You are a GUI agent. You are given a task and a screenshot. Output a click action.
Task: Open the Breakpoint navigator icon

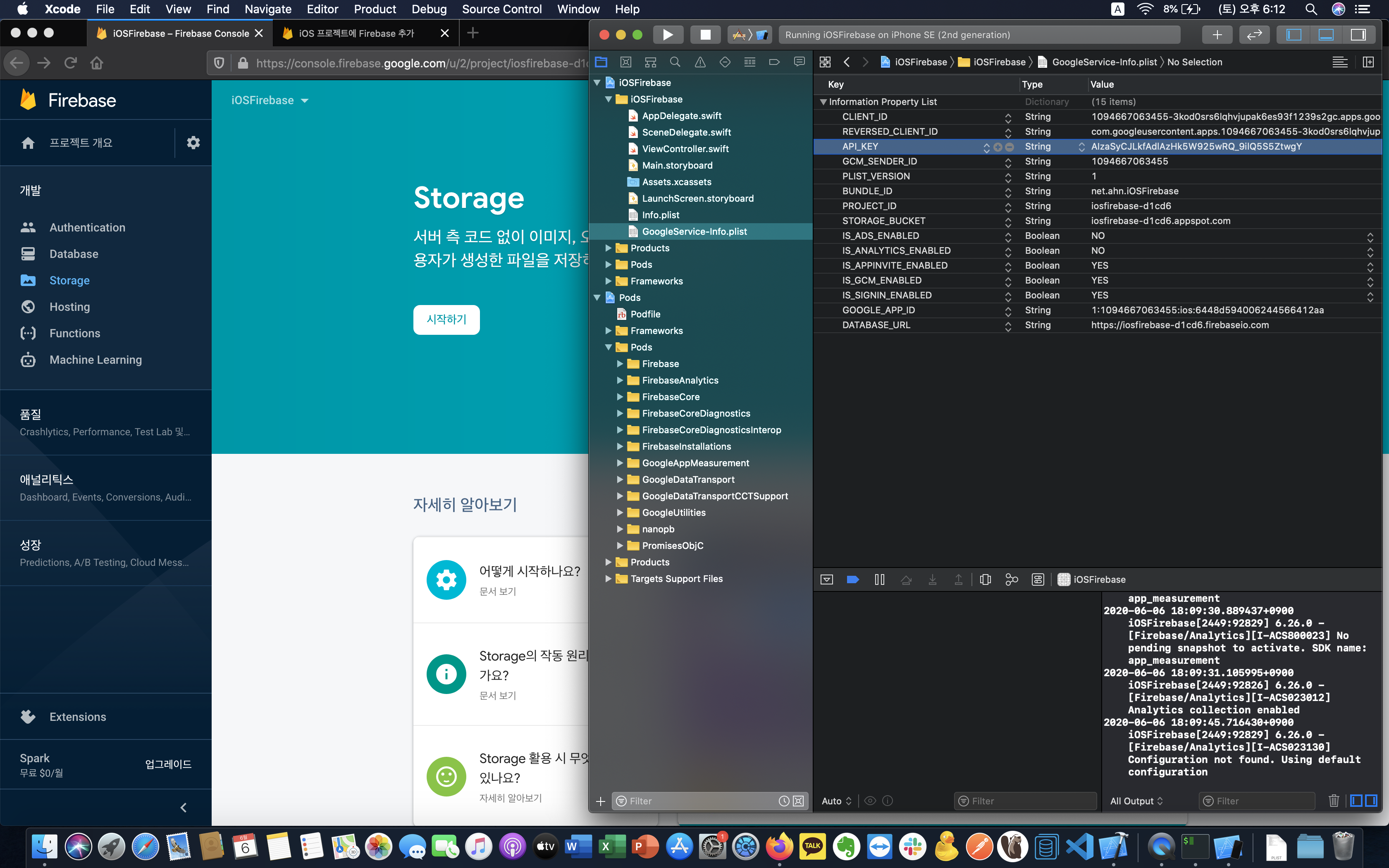(x=774, y=62)
